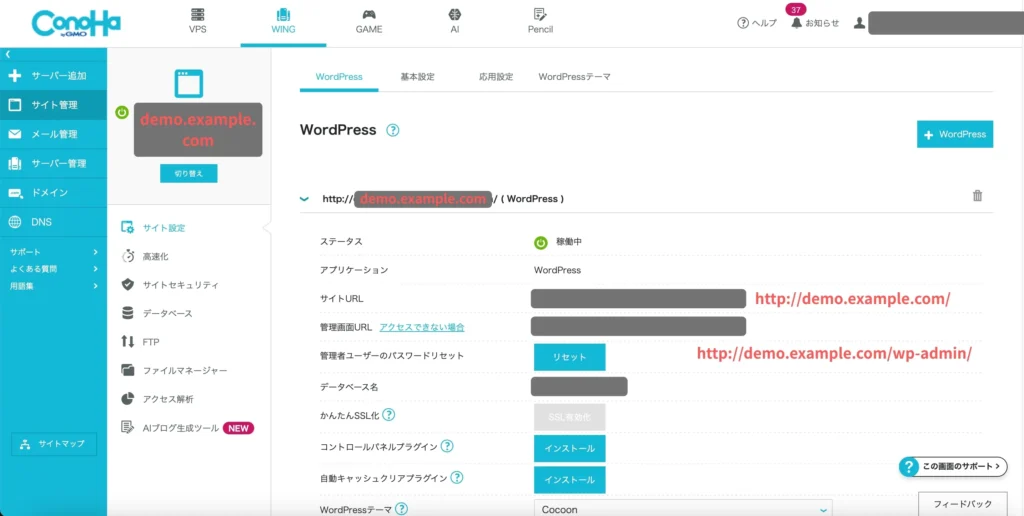Open the ヘルプ help menu
This screenshot has width=1024, height=516.
757,23
